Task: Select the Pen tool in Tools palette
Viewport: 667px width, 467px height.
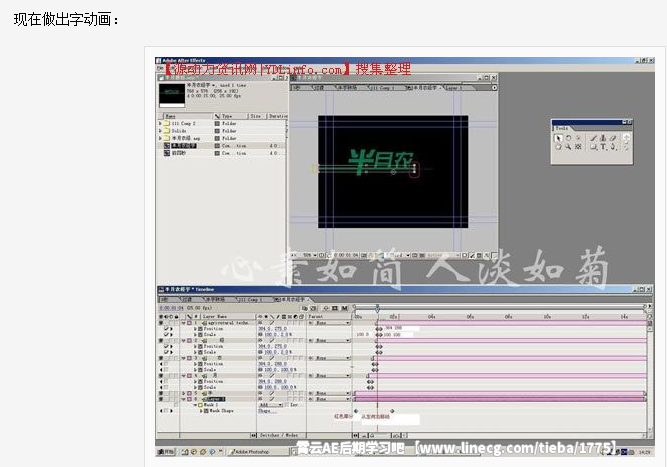Action: (x=613, y=147)
